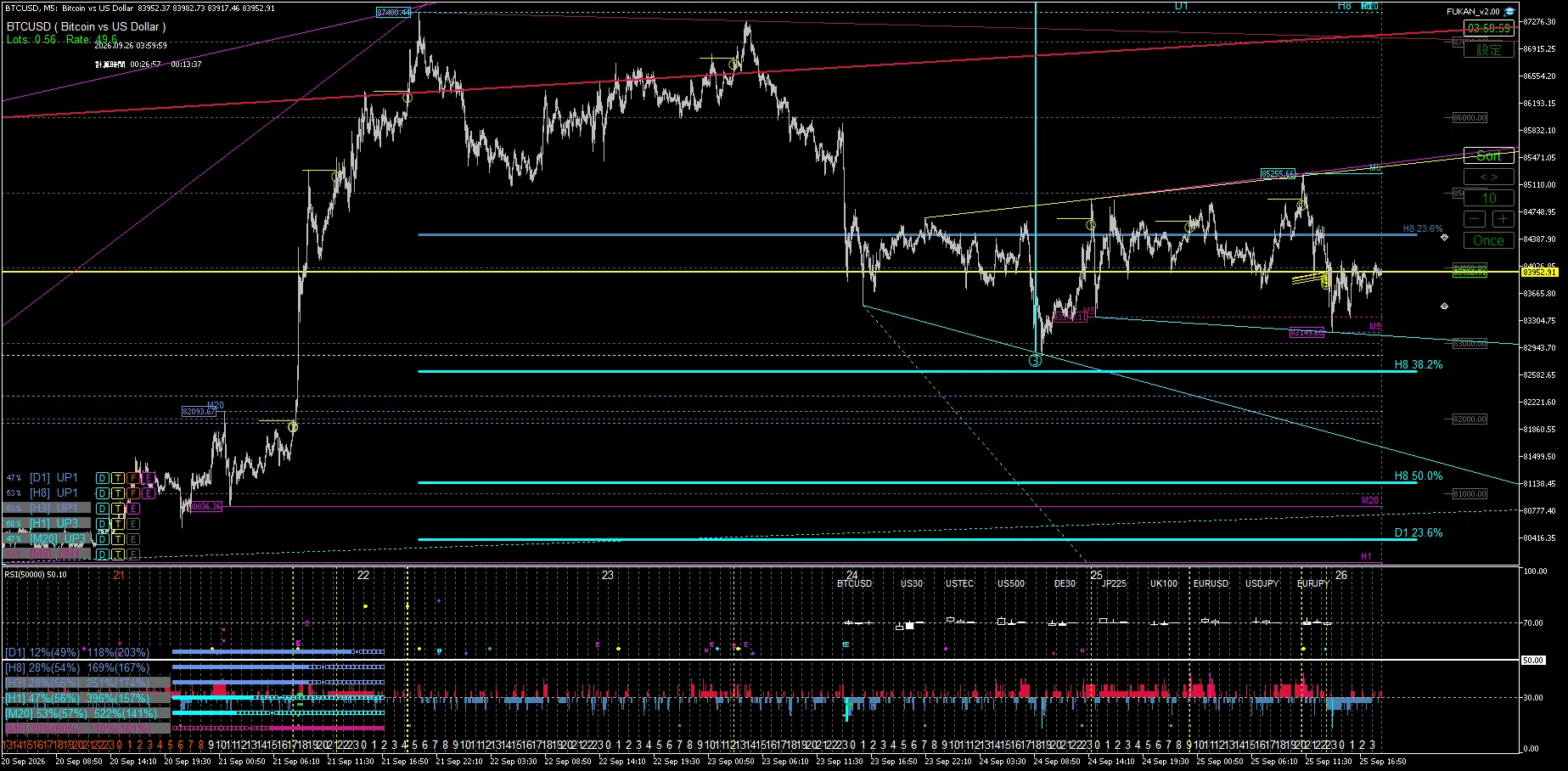
Task: Open the 設定 settings button
Action: (x=1489, y=50)
